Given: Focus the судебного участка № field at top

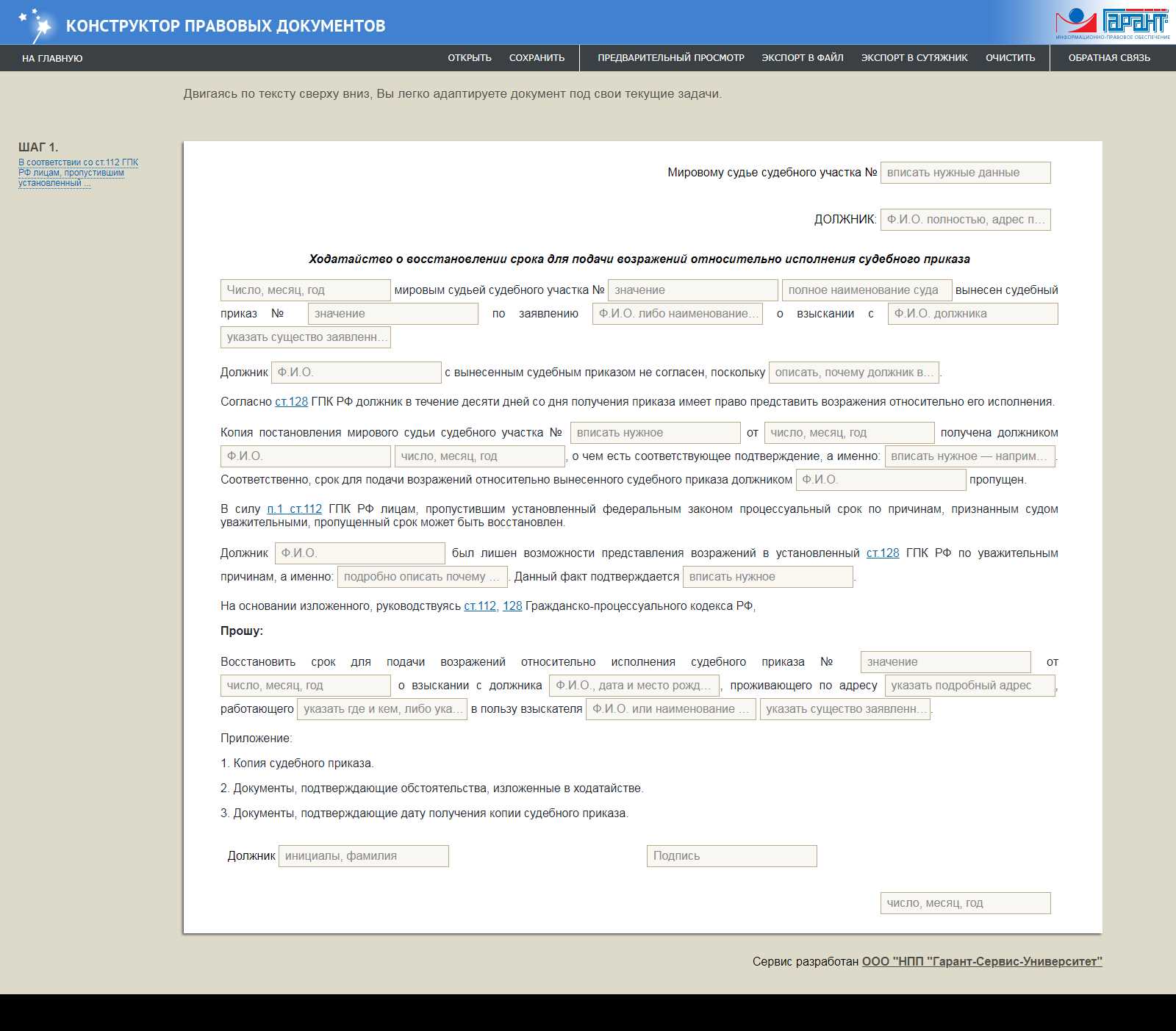Looking at the screenshot, I should click(966, 173).
